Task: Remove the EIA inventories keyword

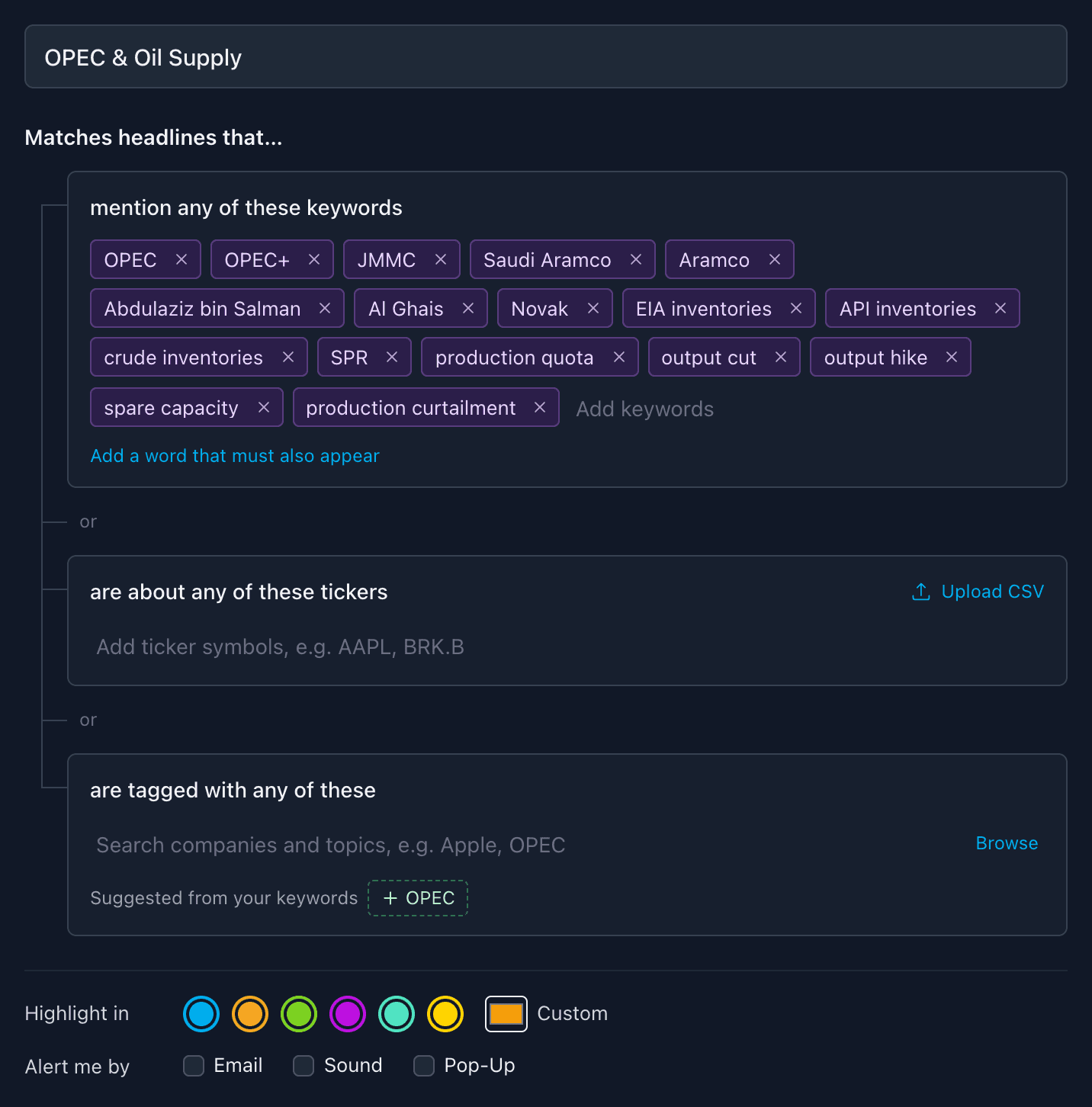Action: tap(796, 308)
